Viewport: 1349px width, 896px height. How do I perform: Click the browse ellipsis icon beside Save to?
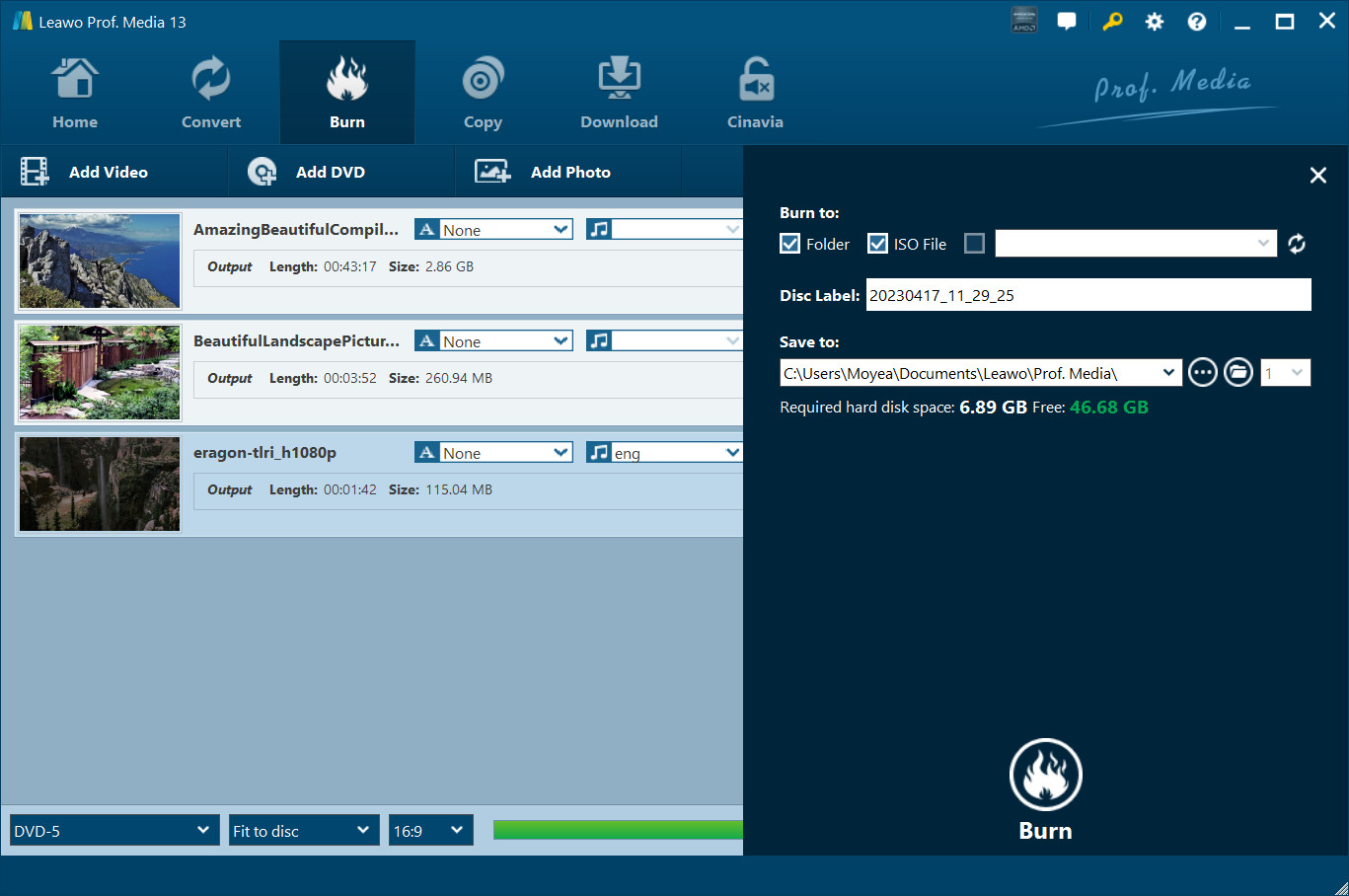[x=1202, y=372]
